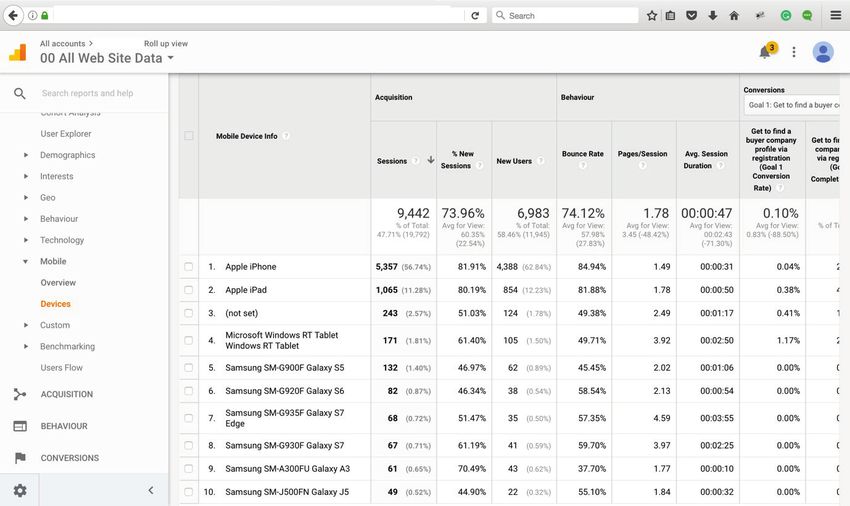
Task: Tick the checkbox for Samsung Galaxy A3 row
Action: (x=189, y=469)
